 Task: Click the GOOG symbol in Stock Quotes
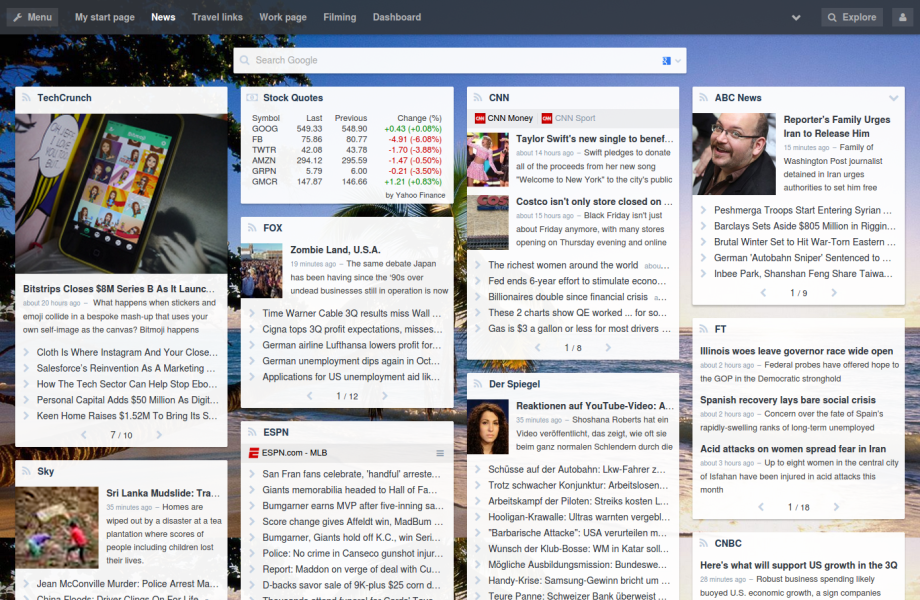265,128
